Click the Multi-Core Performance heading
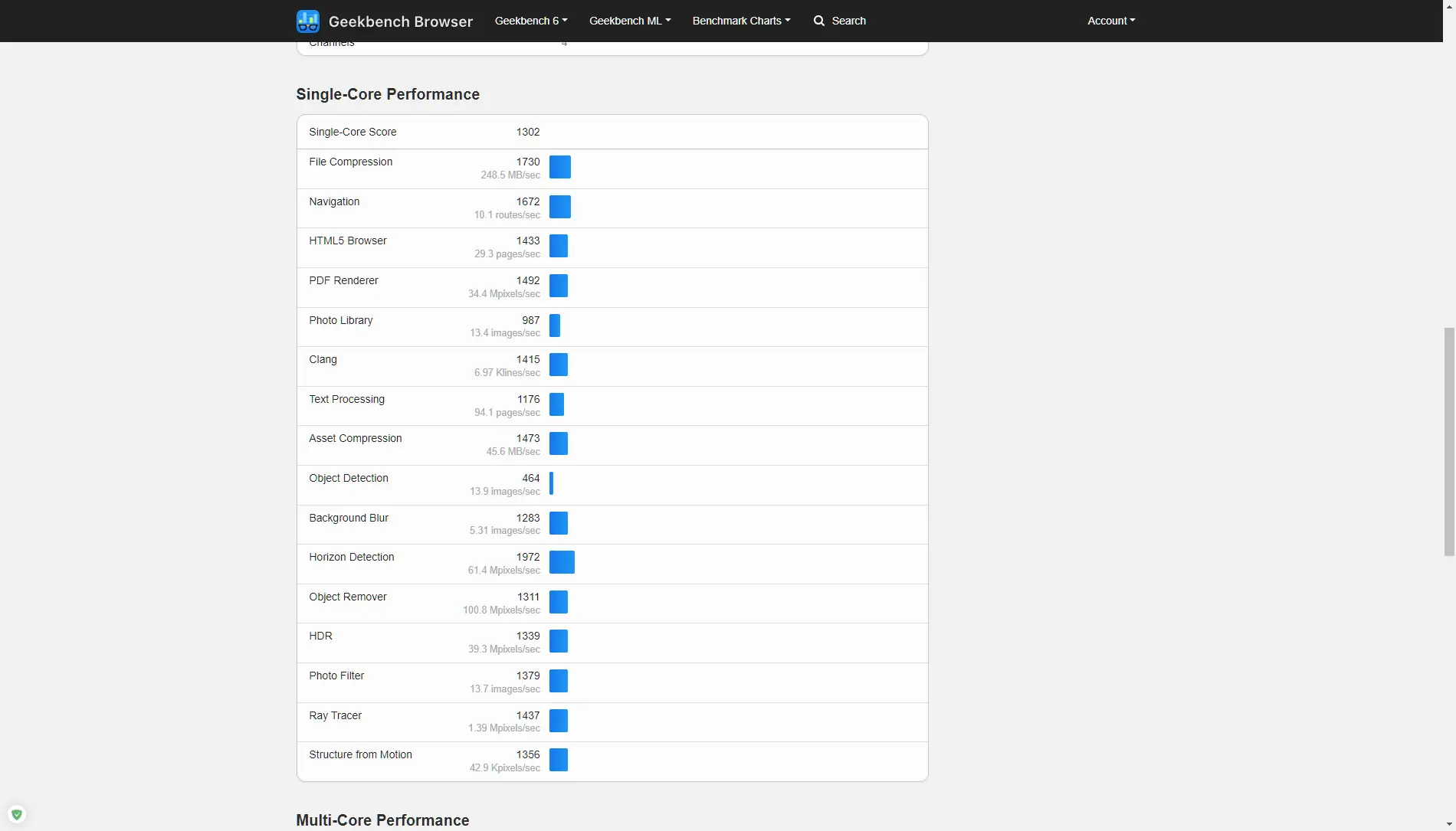This screenshot has height=831, width=1456. click(382, 820)
